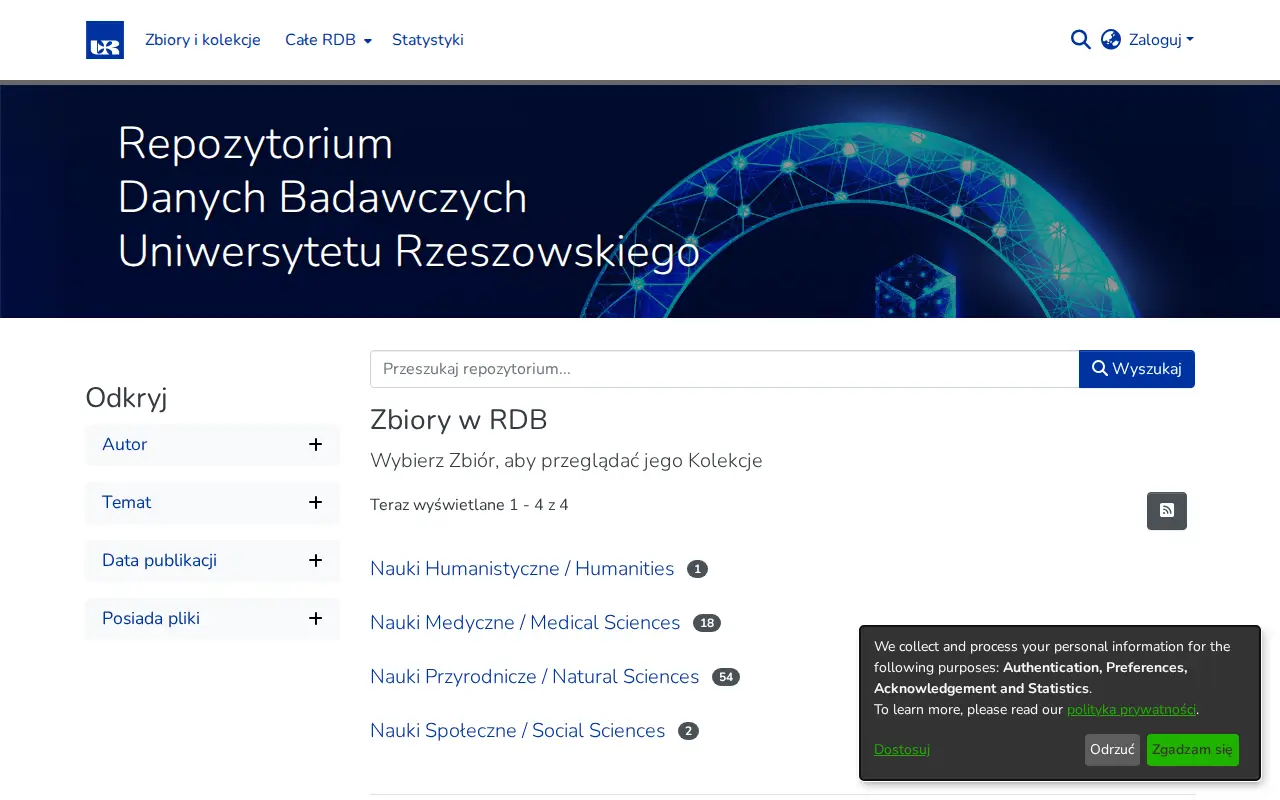Image resolution: width=1280 pixels, height=800 pixels.
Task: Accept cookies with Zgadzam się
Action: (1193, 750)
